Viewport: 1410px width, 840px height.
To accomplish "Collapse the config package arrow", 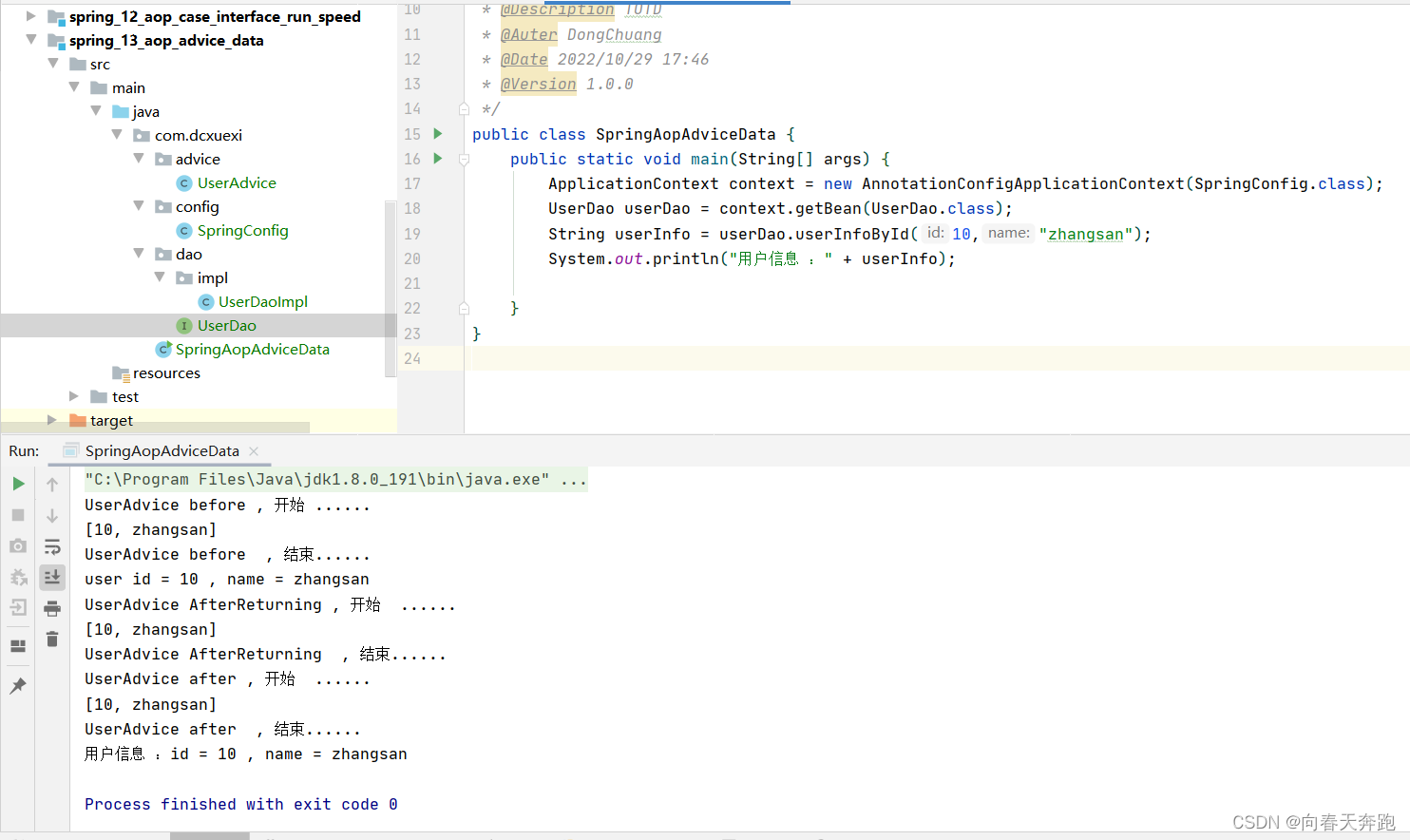I will point(139,206).
